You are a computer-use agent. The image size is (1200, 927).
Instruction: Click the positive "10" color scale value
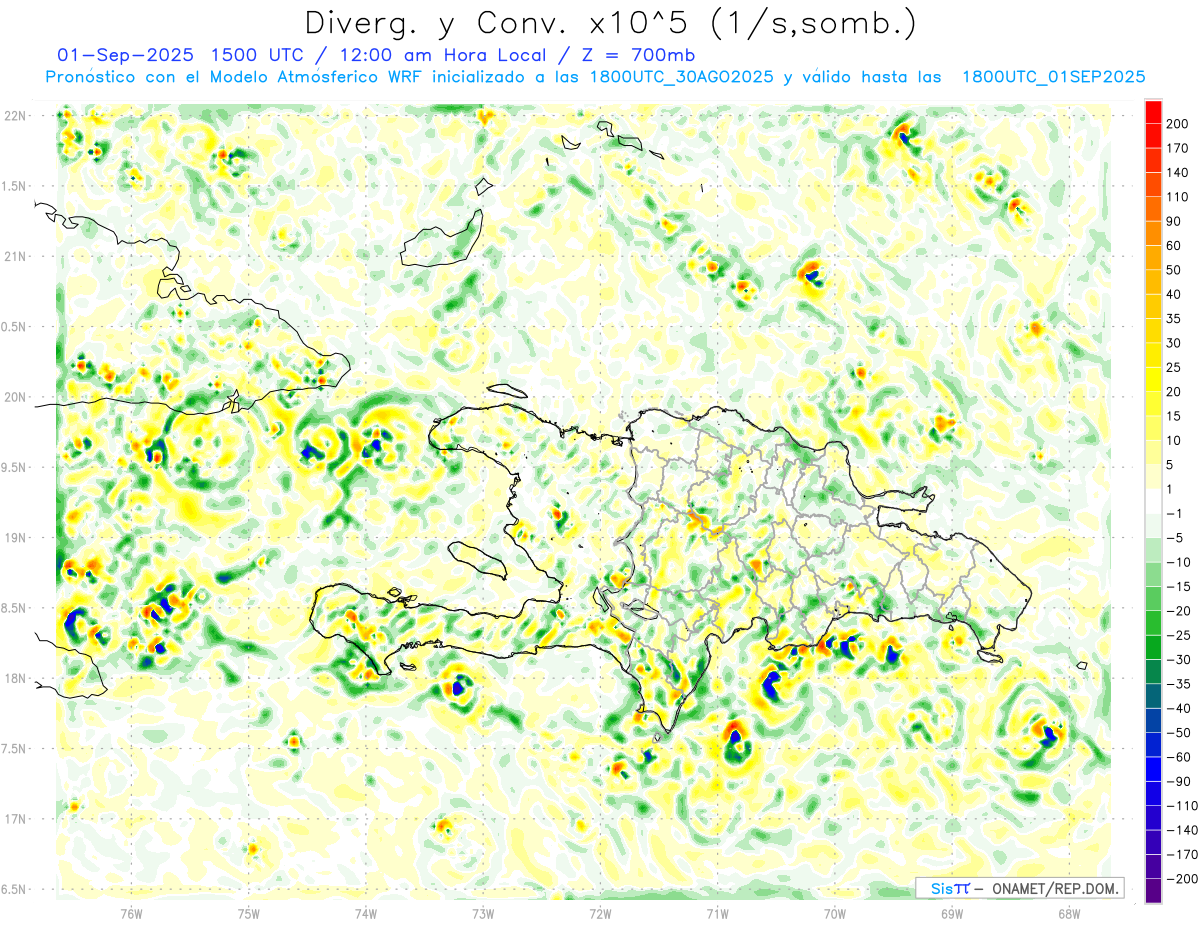(1175, 440)
